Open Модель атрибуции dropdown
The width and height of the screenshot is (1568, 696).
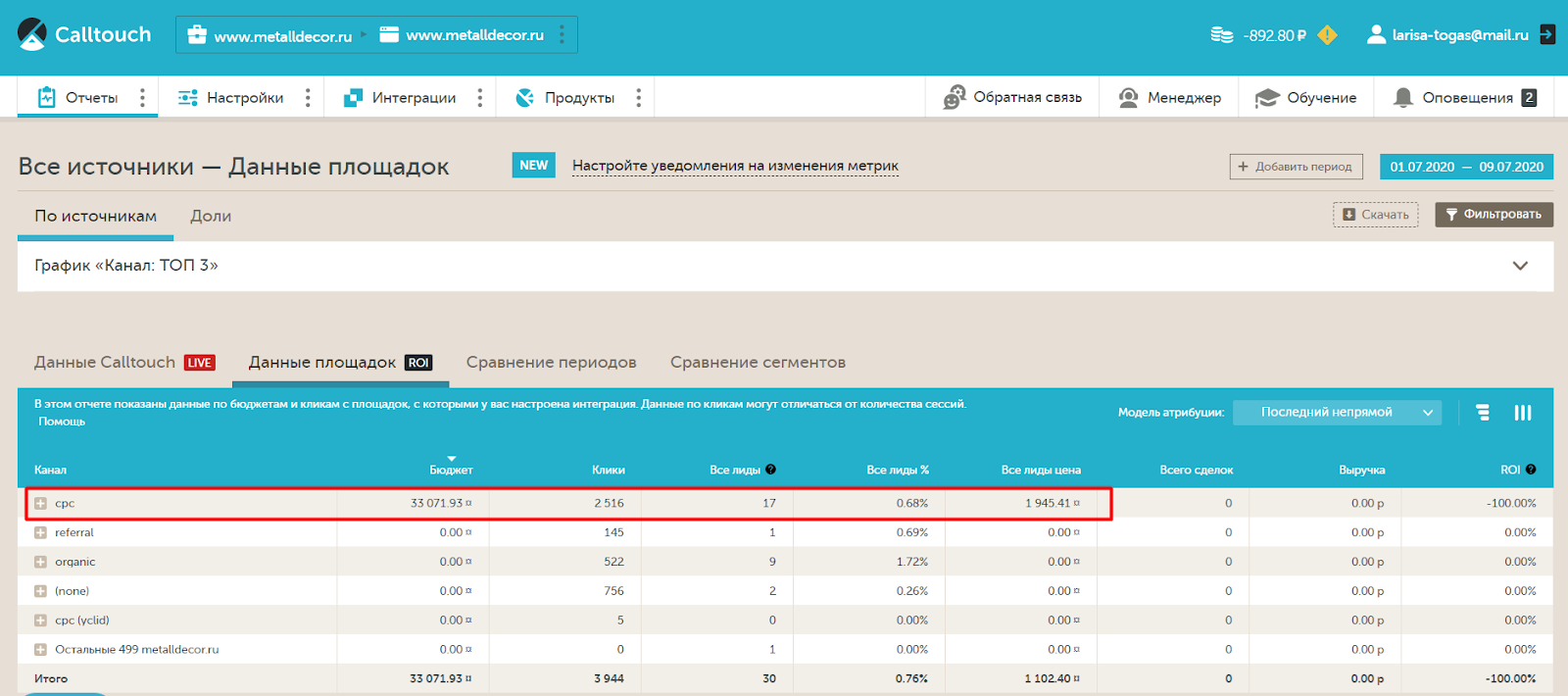pos(1337,413)
